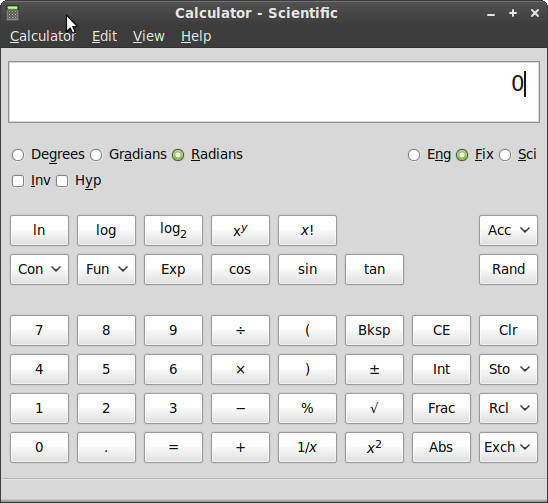This screenshot has height=503, width=548.
Task: Click the factorial x! button
Action: pyautogui.click(x=307, y=230)
